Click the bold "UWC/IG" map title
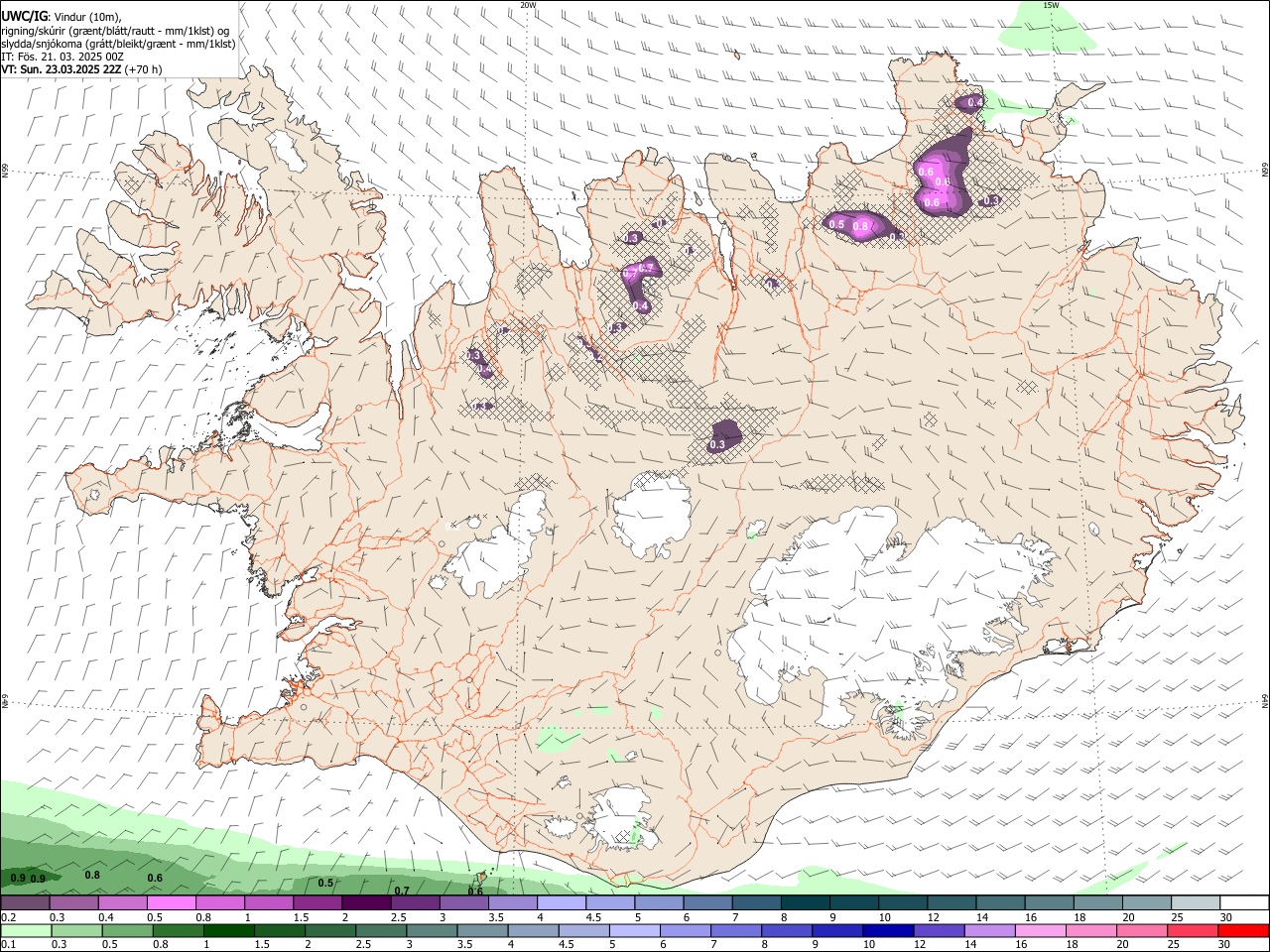This screenshot has width=1270, height=952. (x=24, y=16)
